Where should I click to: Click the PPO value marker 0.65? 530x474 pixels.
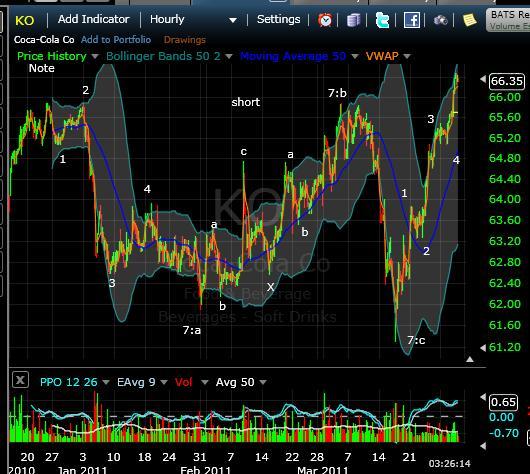coord(503,402)
